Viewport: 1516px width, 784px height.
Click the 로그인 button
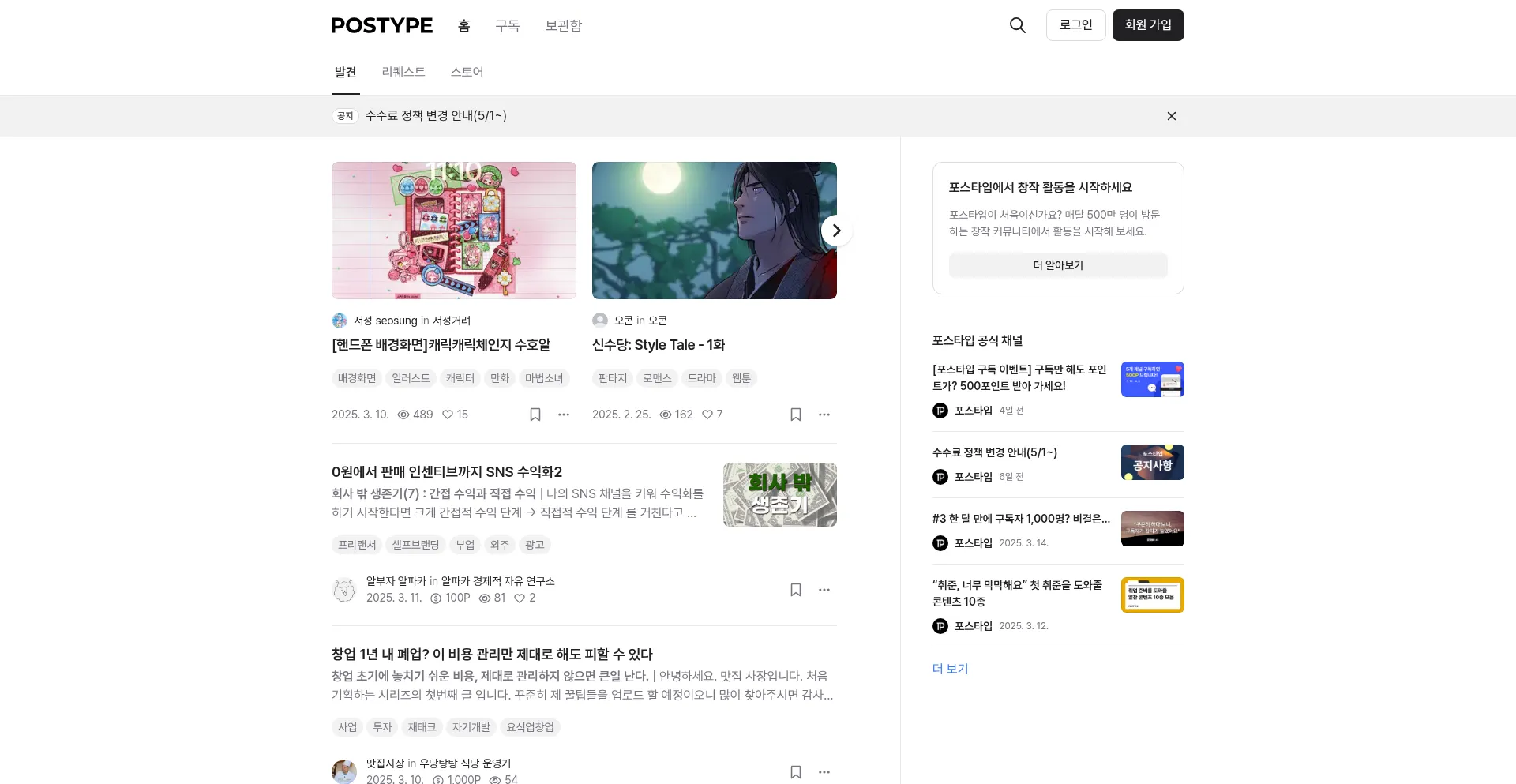[1076, 25]
